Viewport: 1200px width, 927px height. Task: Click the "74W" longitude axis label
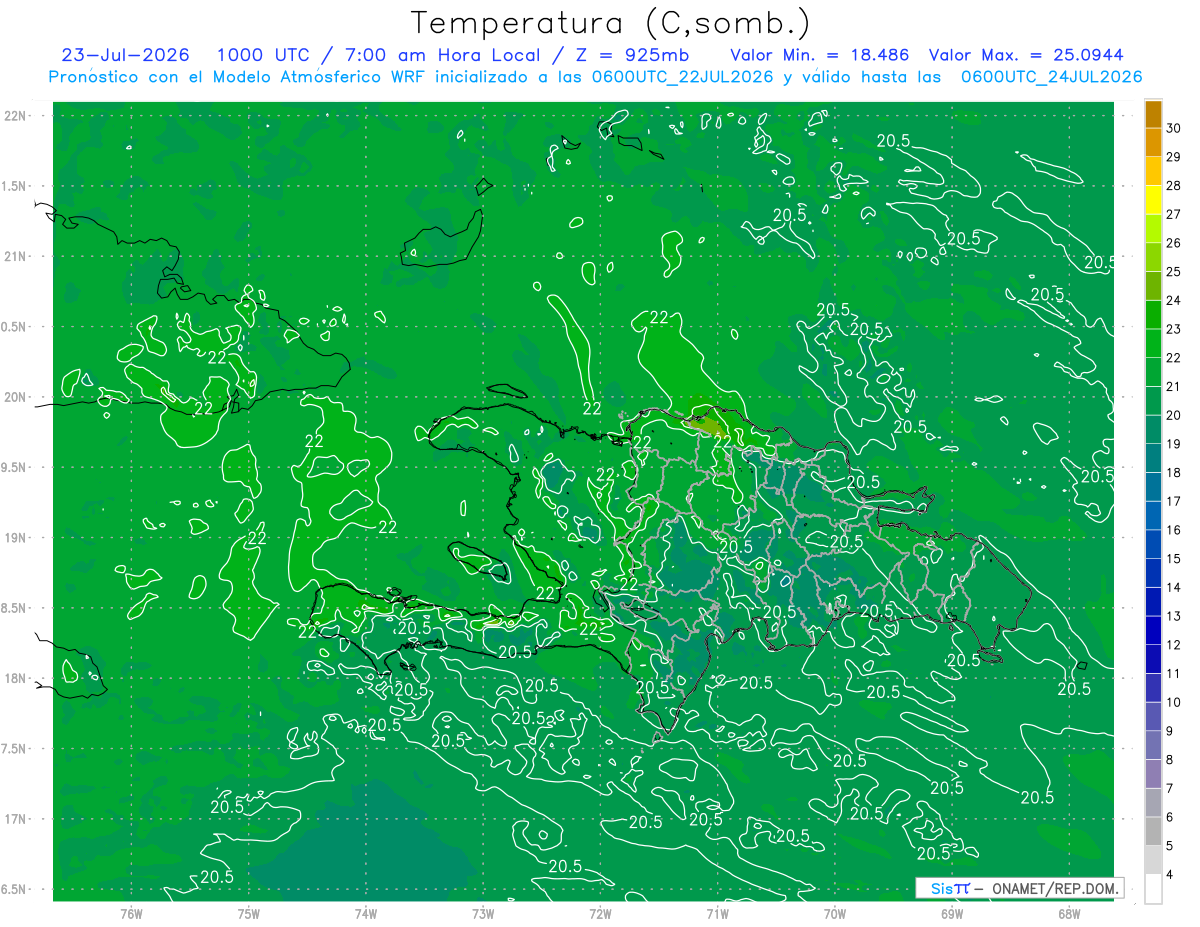365,913
